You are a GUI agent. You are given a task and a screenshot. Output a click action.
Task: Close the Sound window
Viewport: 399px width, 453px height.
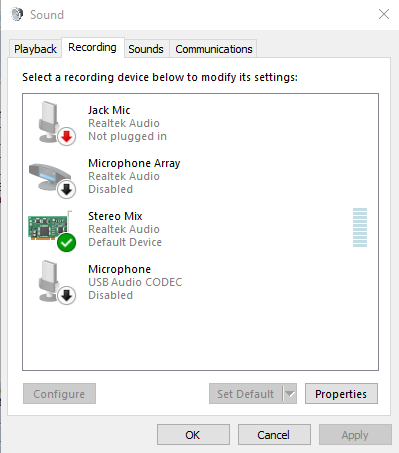(x=384, y=14)
